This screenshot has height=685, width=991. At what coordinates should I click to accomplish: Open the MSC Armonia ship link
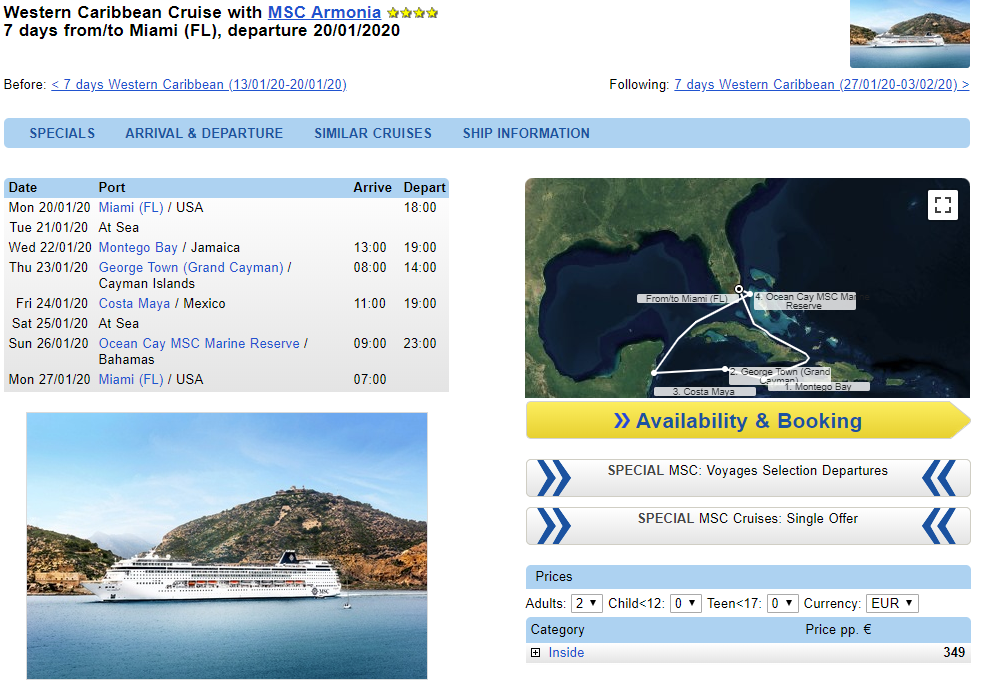point(324,13)
